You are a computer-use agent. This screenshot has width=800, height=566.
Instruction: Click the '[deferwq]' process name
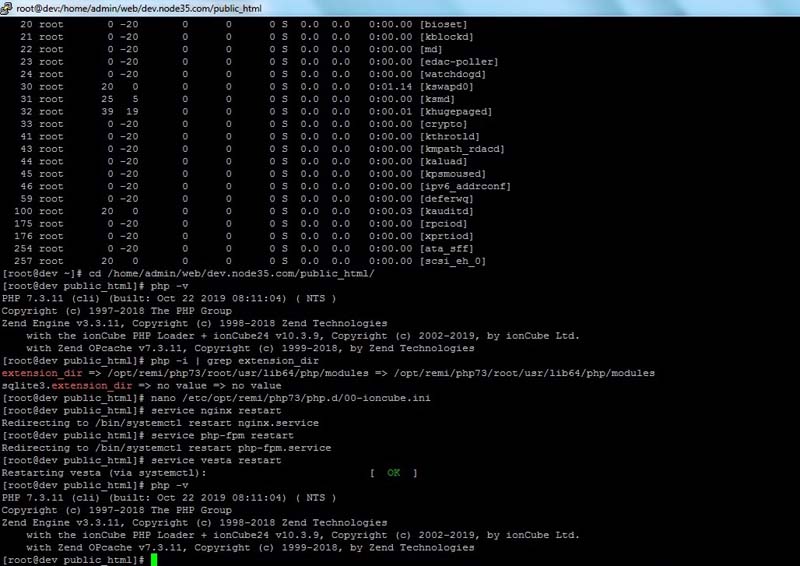coord(446,199)
